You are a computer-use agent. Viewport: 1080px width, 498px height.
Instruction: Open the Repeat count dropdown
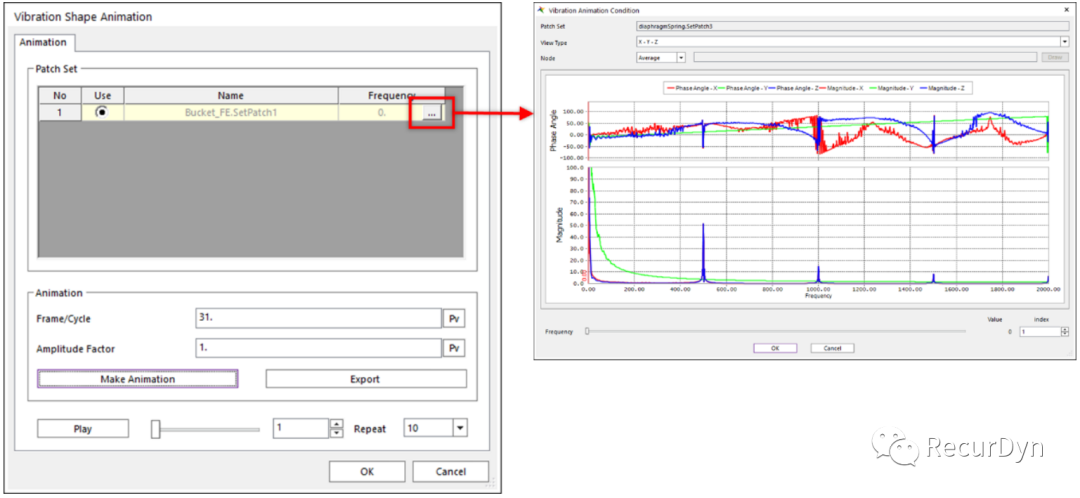point(459,428)
